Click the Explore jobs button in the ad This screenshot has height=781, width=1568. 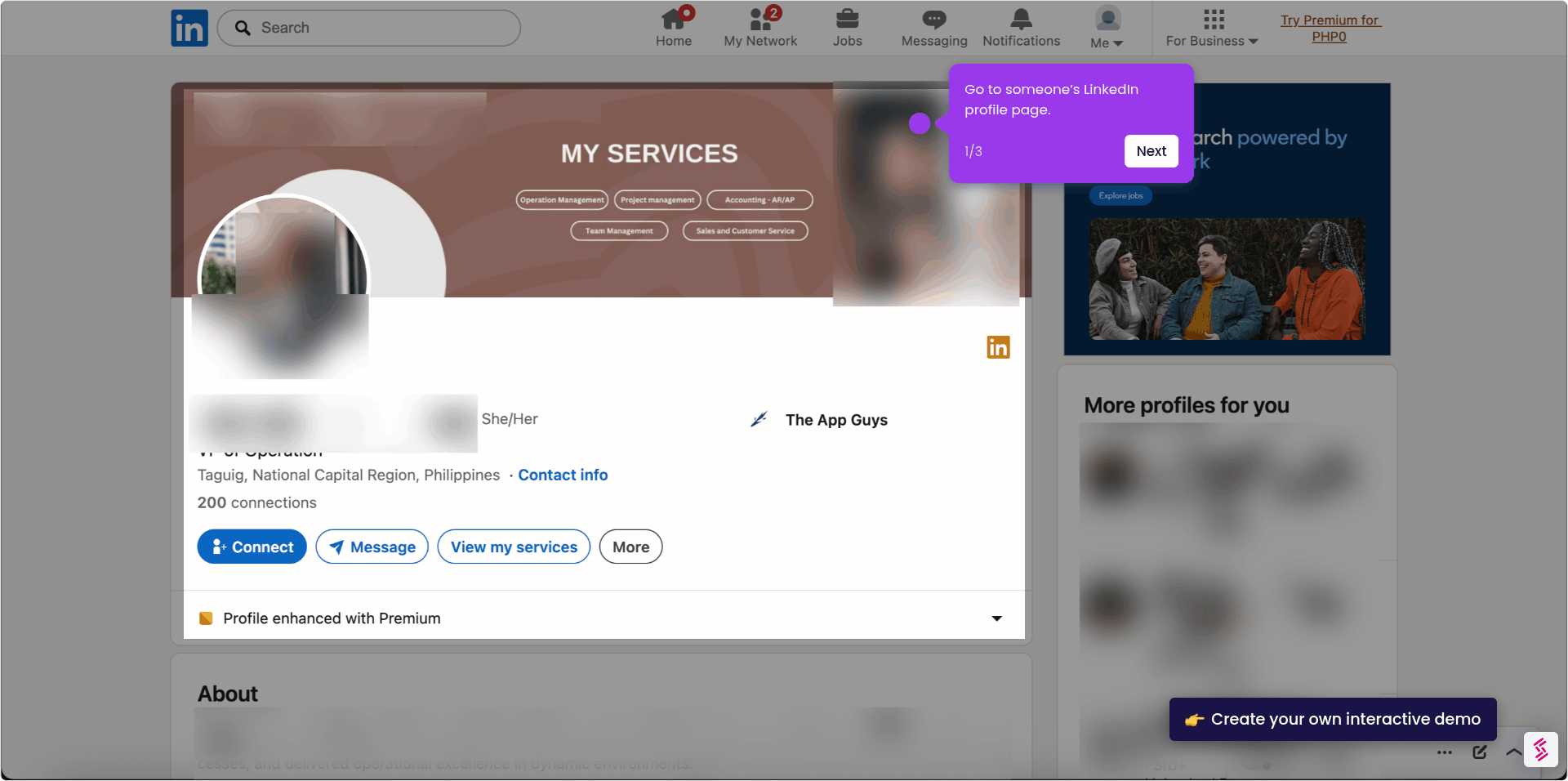click(1120, 196)
